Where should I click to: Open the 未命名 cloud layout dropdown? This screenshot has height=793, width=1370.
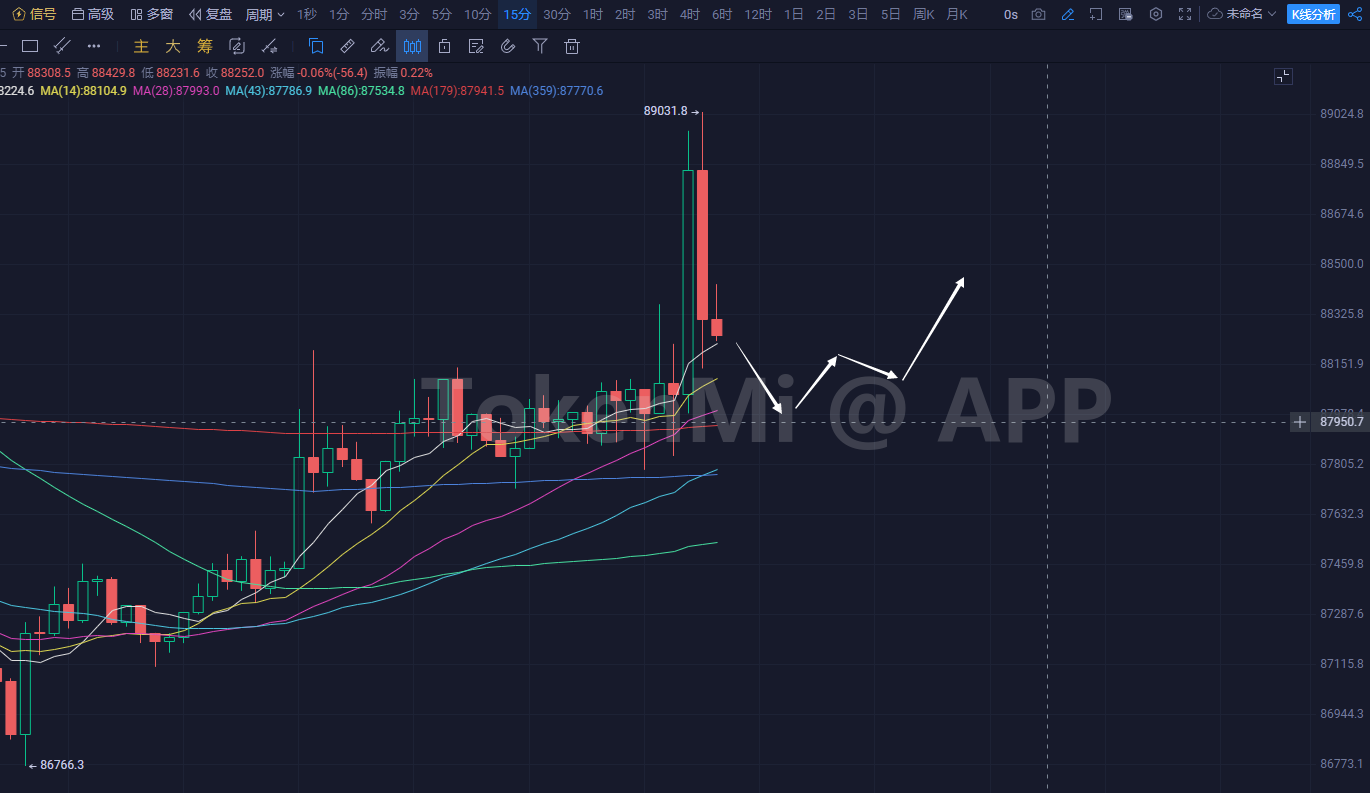(1242, 14)
